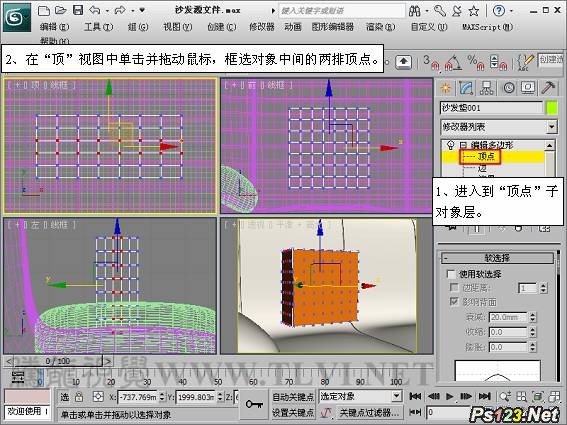The image size is (567, 425).
Task: Enable the 使用软选择 checkbox
Action: pos(451,274)
